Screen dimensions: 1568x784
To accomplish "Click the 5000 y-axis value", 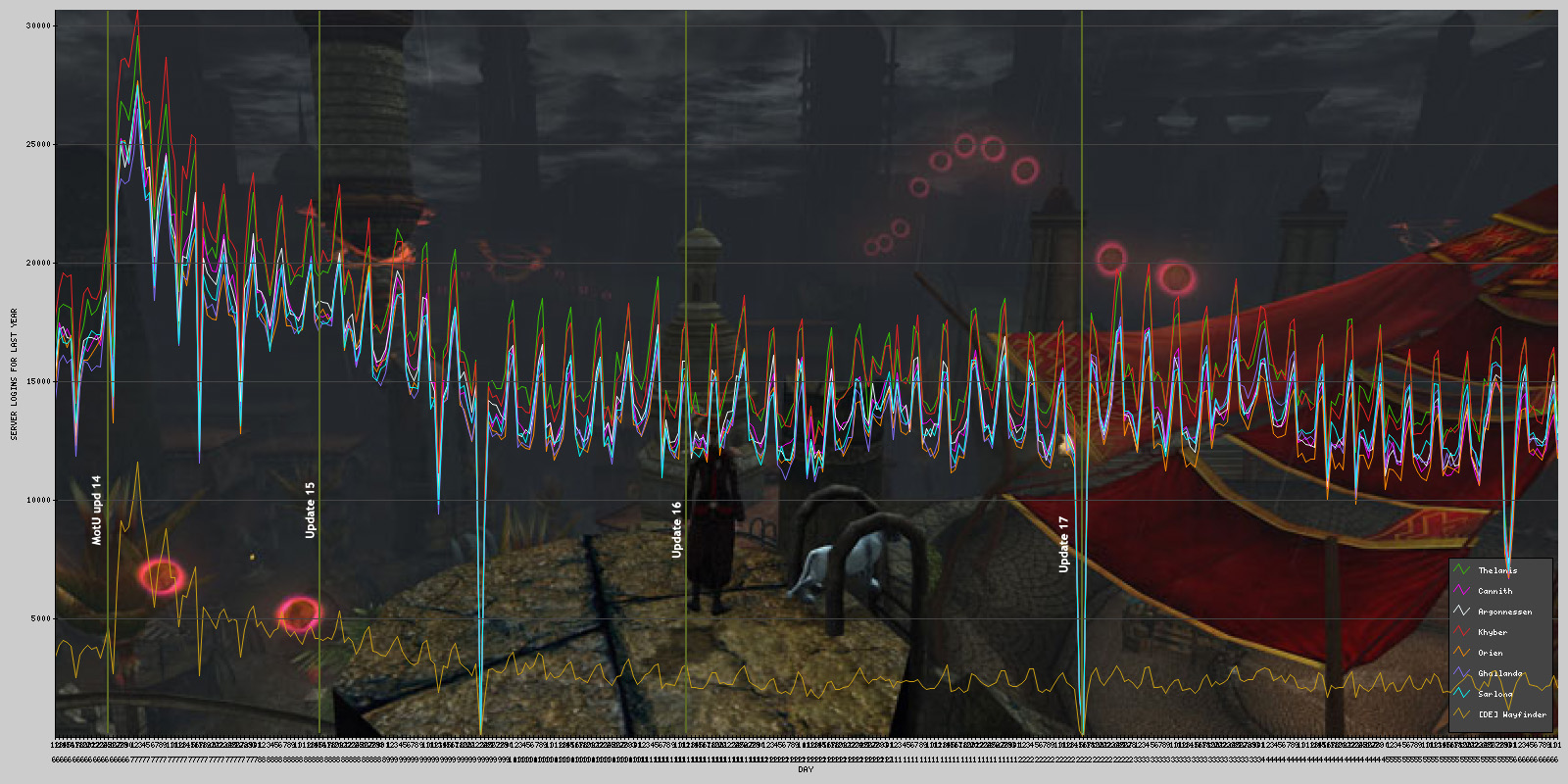I will [x=40, y=619].
